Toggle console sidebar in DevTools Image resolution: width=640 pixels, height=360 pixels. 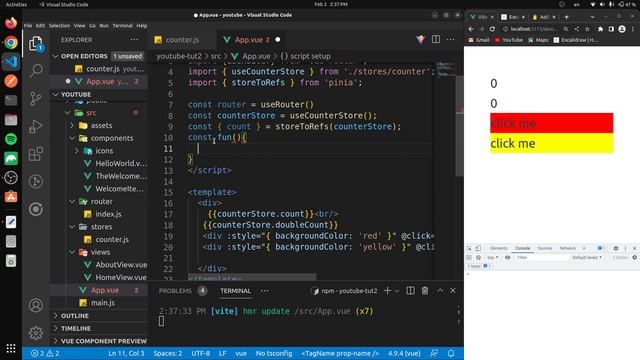[469, 258]
